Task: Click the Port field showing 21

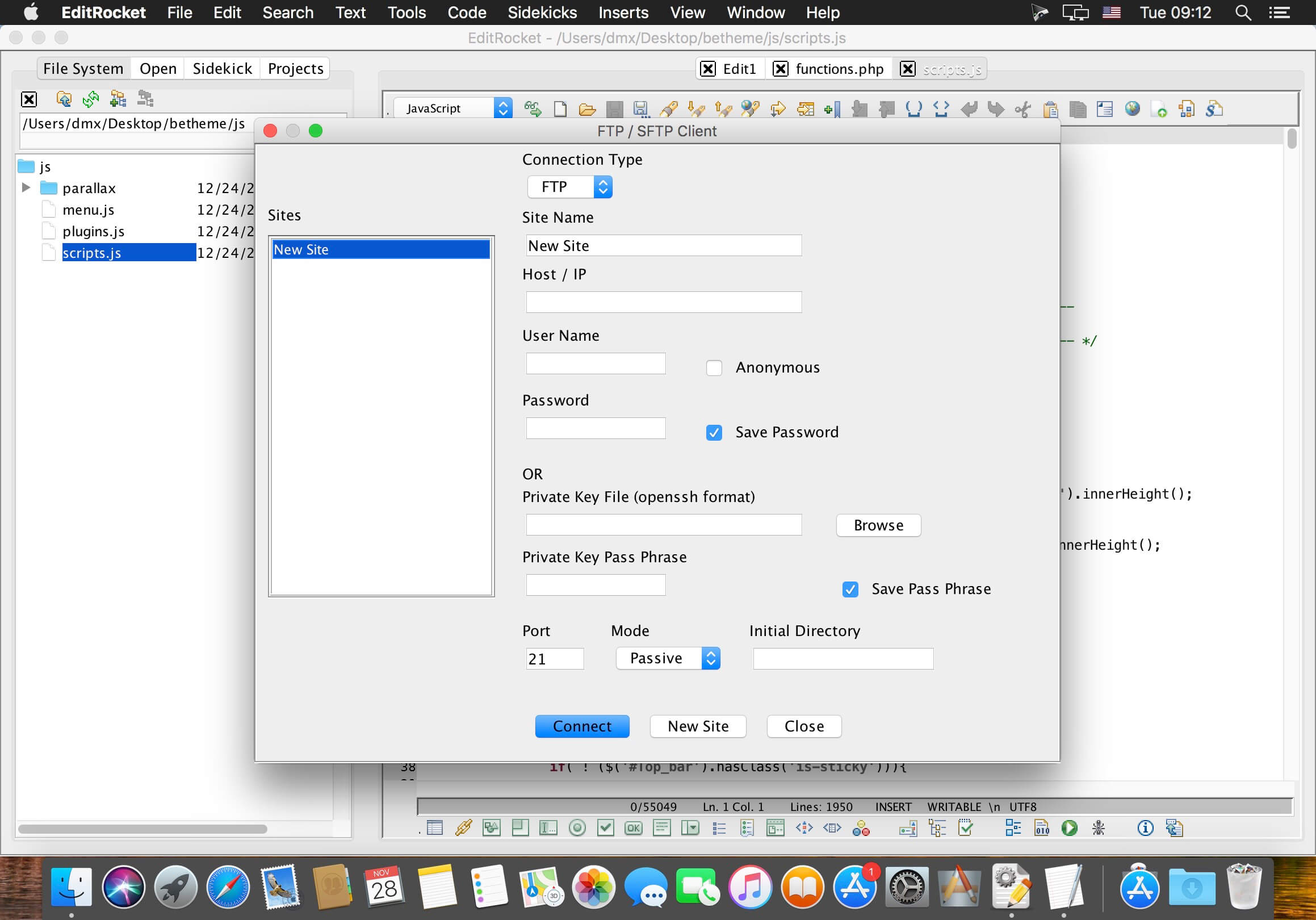Action: tap(554, 659)
